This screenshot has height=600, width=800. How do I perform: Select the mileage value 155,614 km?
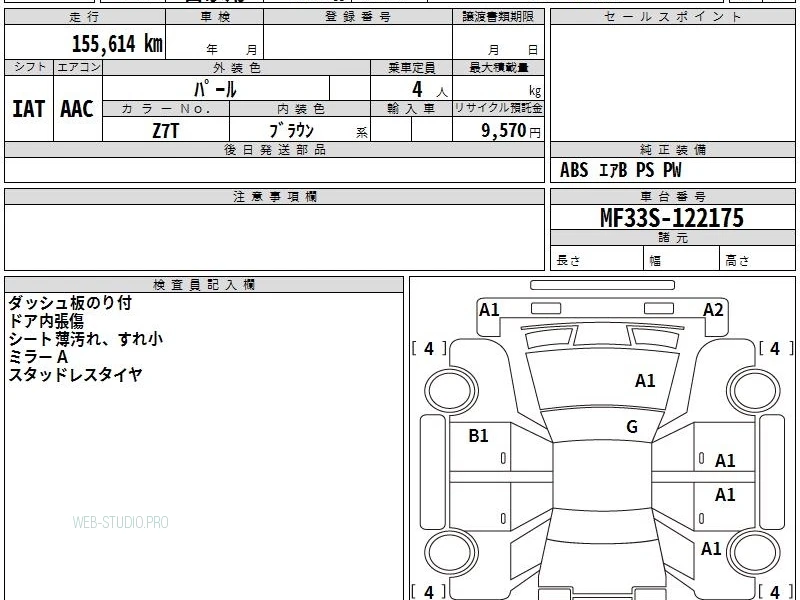(x=117, y=44)
